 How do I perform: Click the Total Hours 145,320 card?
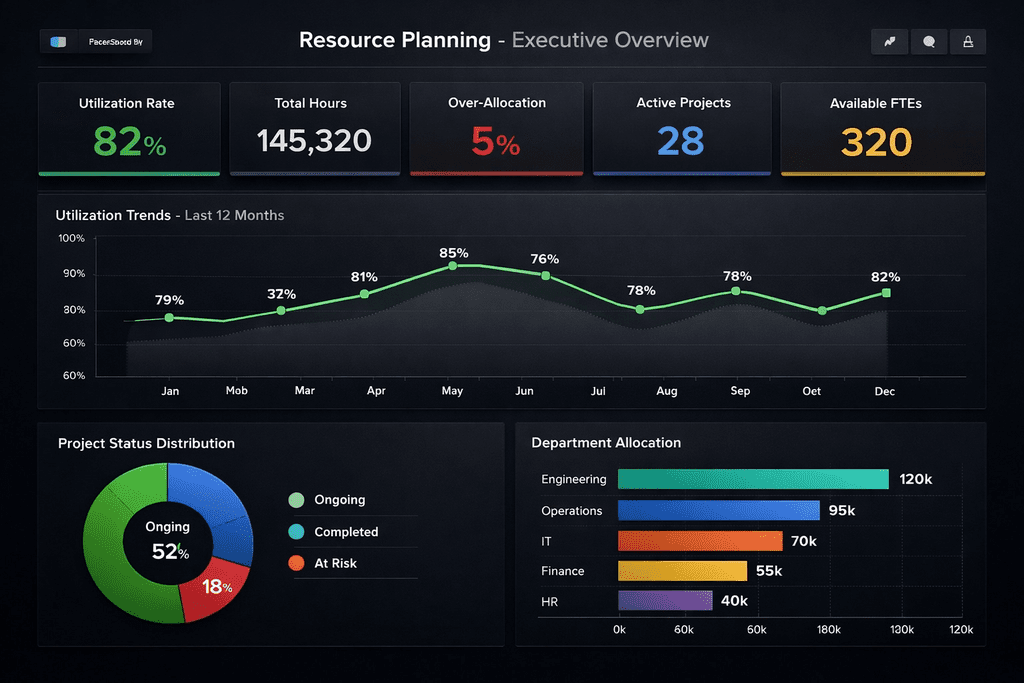point(314,129)
